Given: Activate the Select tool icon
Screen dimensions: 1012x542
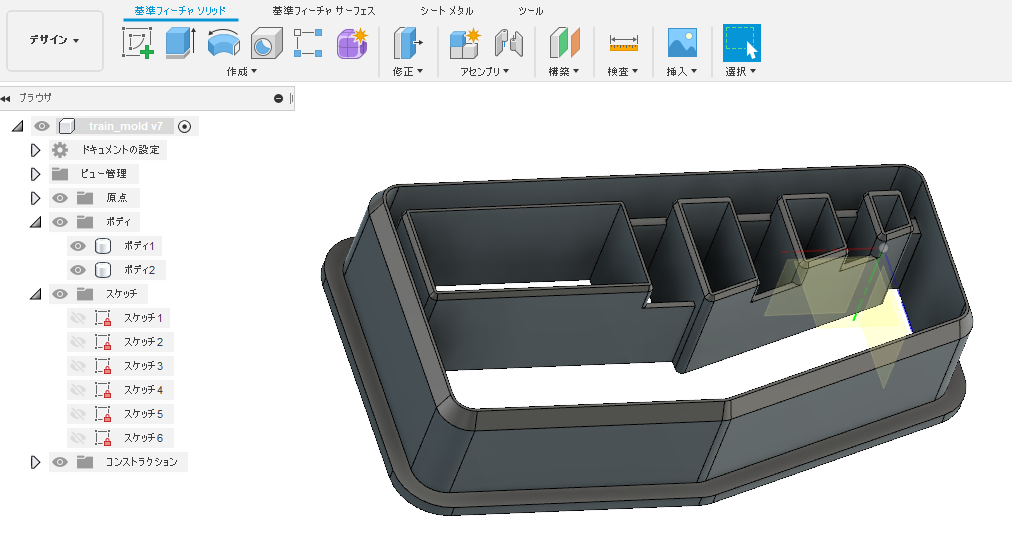Looking at the screenshot, I should coord(742,43).
